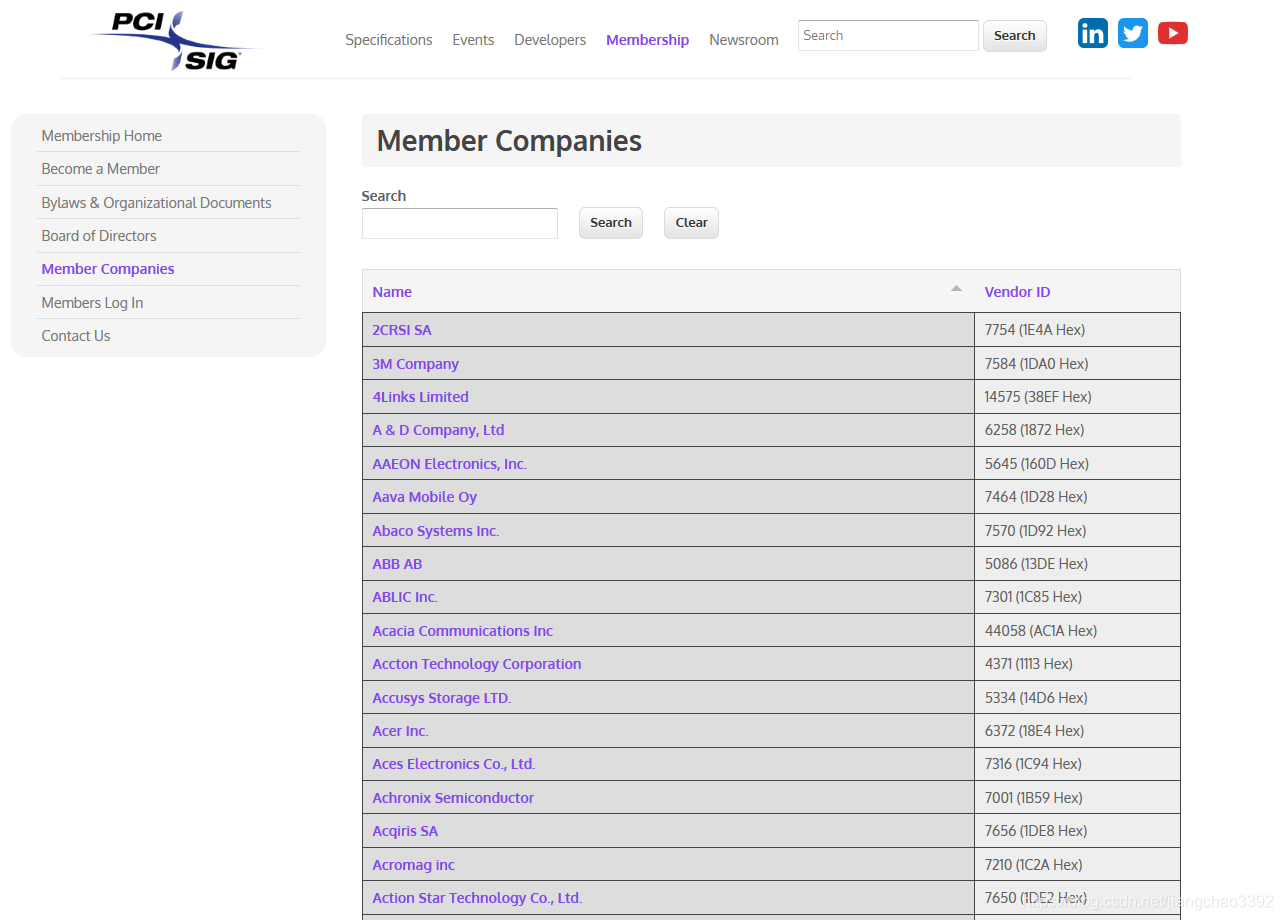Select vendor ID 14575 (38EF Hex)
This screenshot has width=1283, height=920.
point(1038,397)
